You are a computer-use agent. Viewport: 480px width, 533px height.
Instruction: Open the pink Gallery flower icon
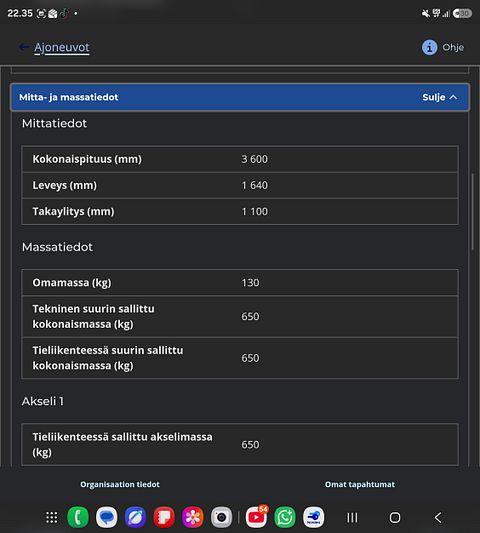point(192,517)
